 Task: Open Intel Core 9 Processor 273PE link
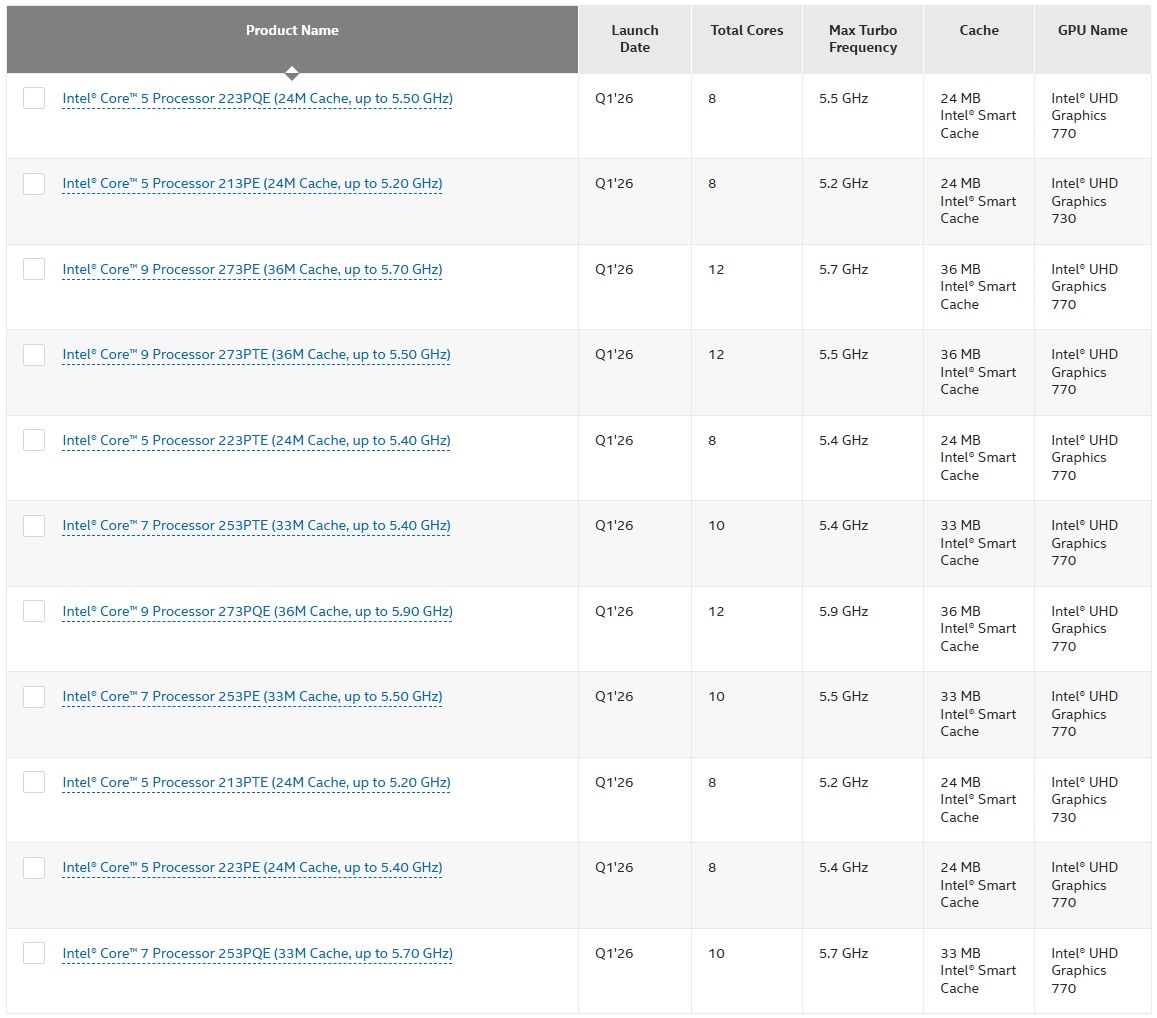pyautogui.click(x=252, y=270)
